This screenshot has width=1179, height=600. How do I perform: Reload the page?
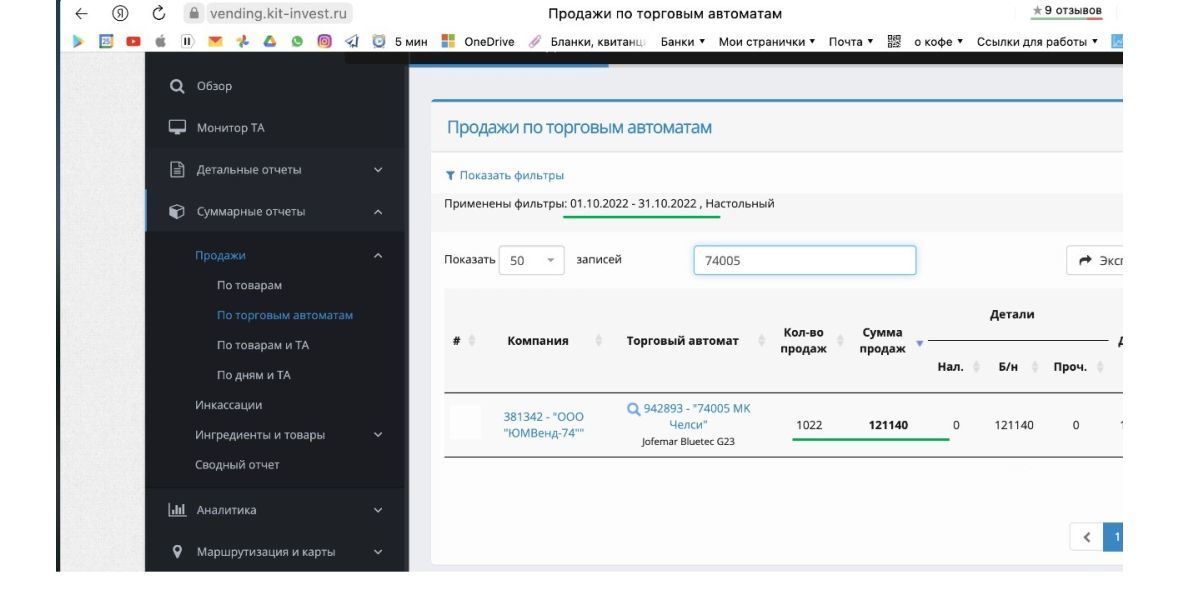(x=159, y=14)
